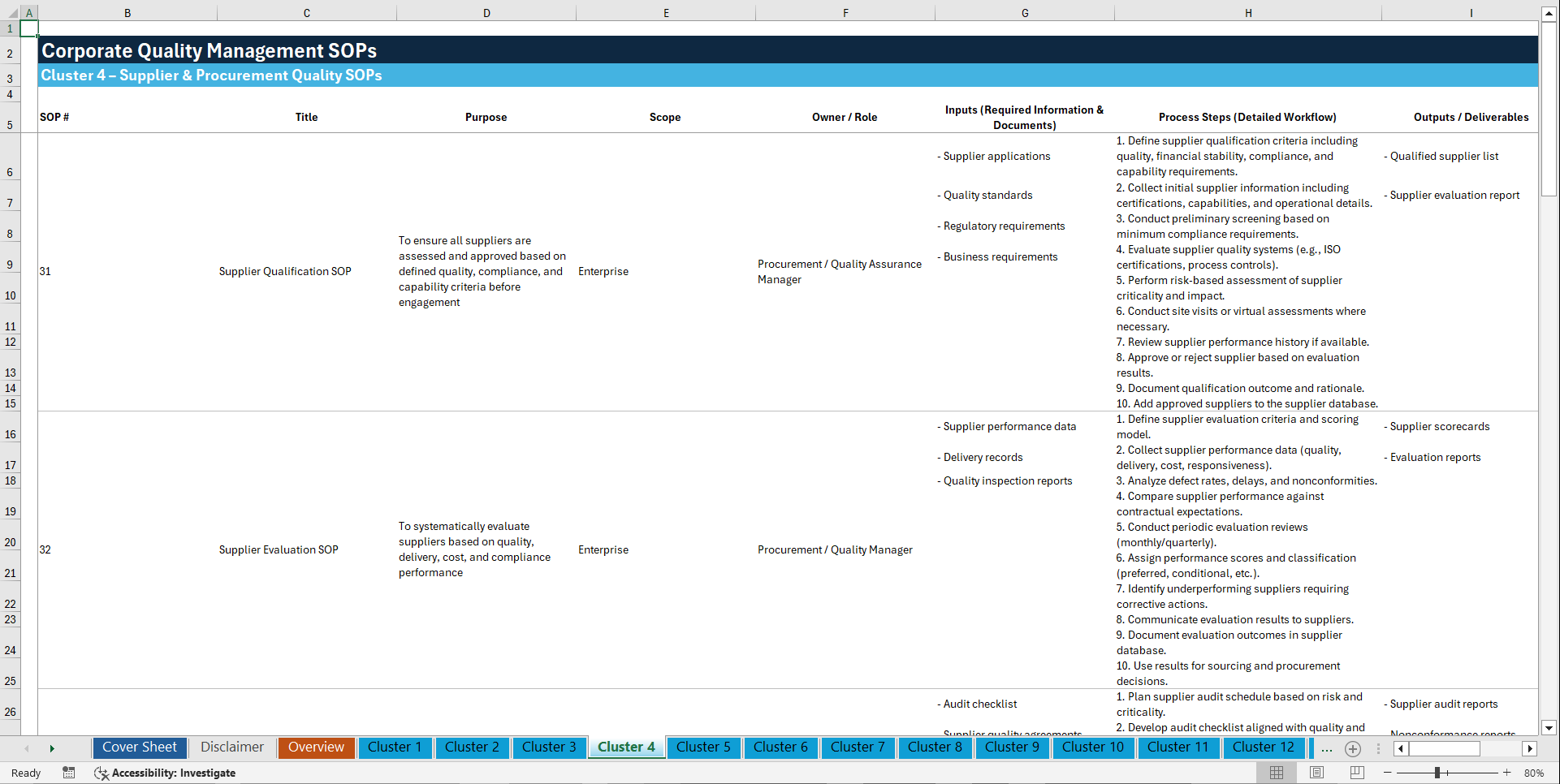Click the zoom in plus button
This screenshot has height=784, width=1560.
1507,773
